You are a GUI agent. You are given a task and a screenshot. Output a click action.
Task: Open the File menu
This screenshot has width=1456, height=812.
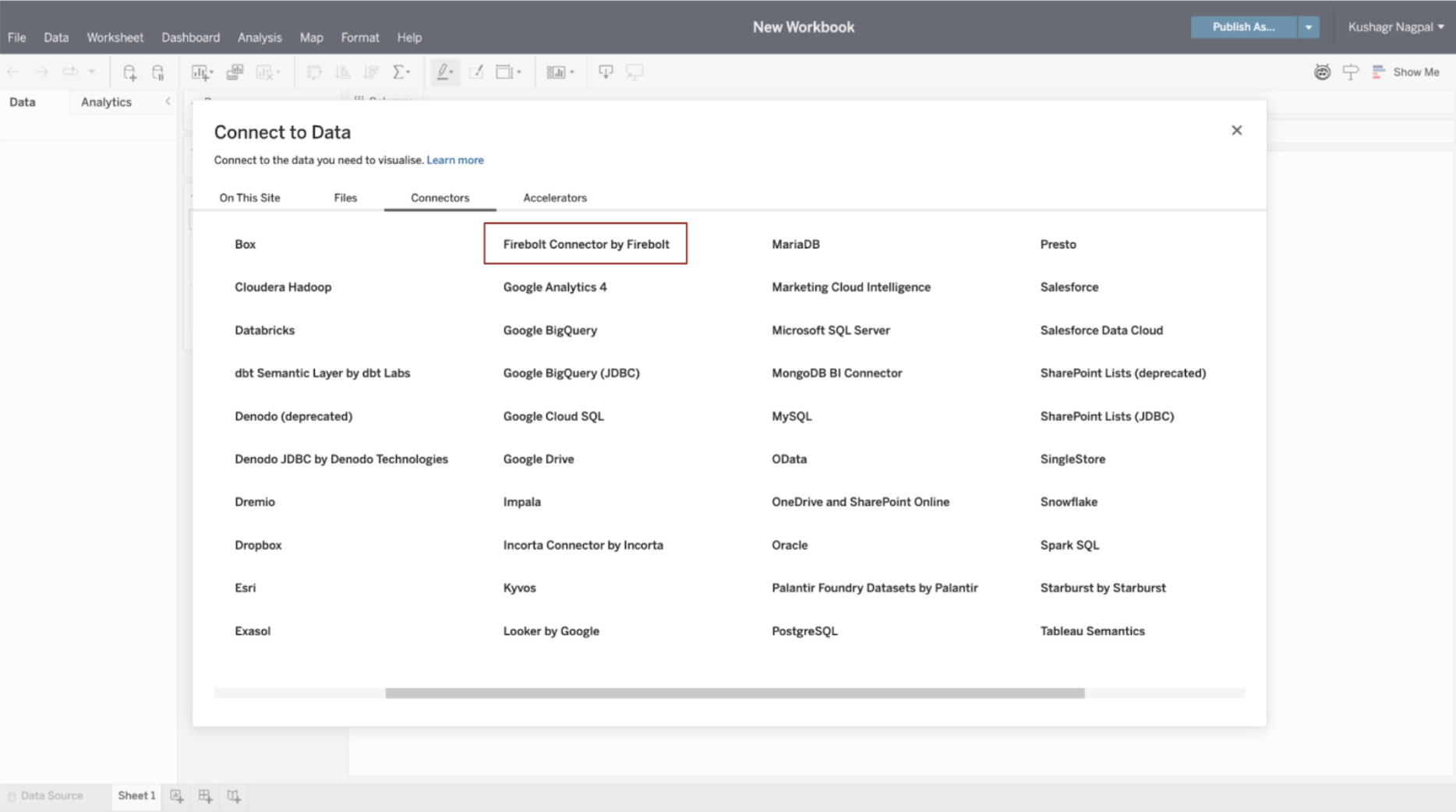pos(16,37)
